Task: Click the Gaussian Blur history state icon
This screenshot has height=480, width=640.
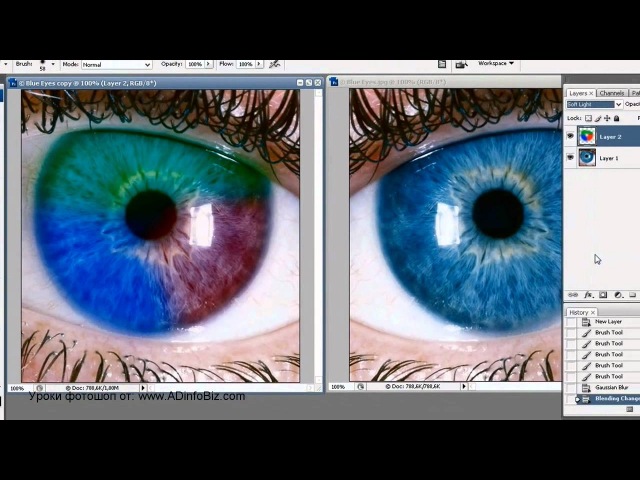Action: [586, 388]
